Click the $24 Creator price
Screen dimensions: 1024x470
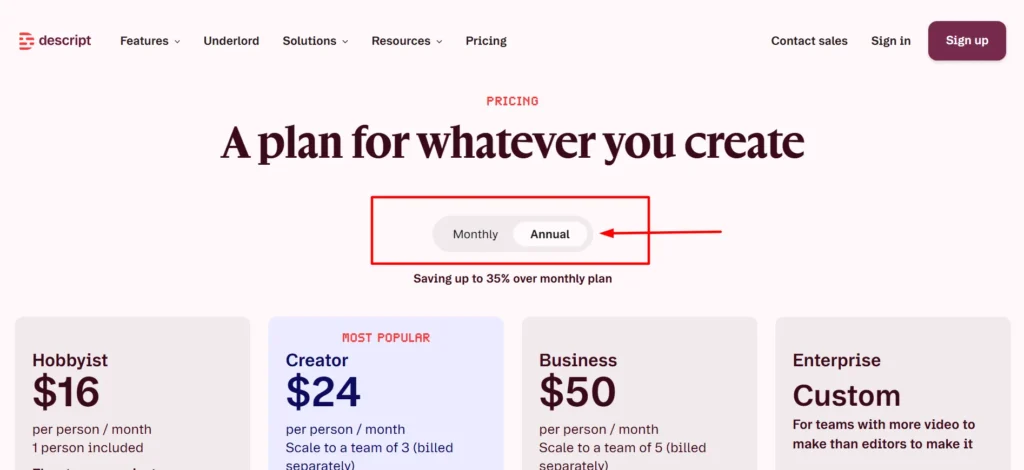(x=323, y=392)
